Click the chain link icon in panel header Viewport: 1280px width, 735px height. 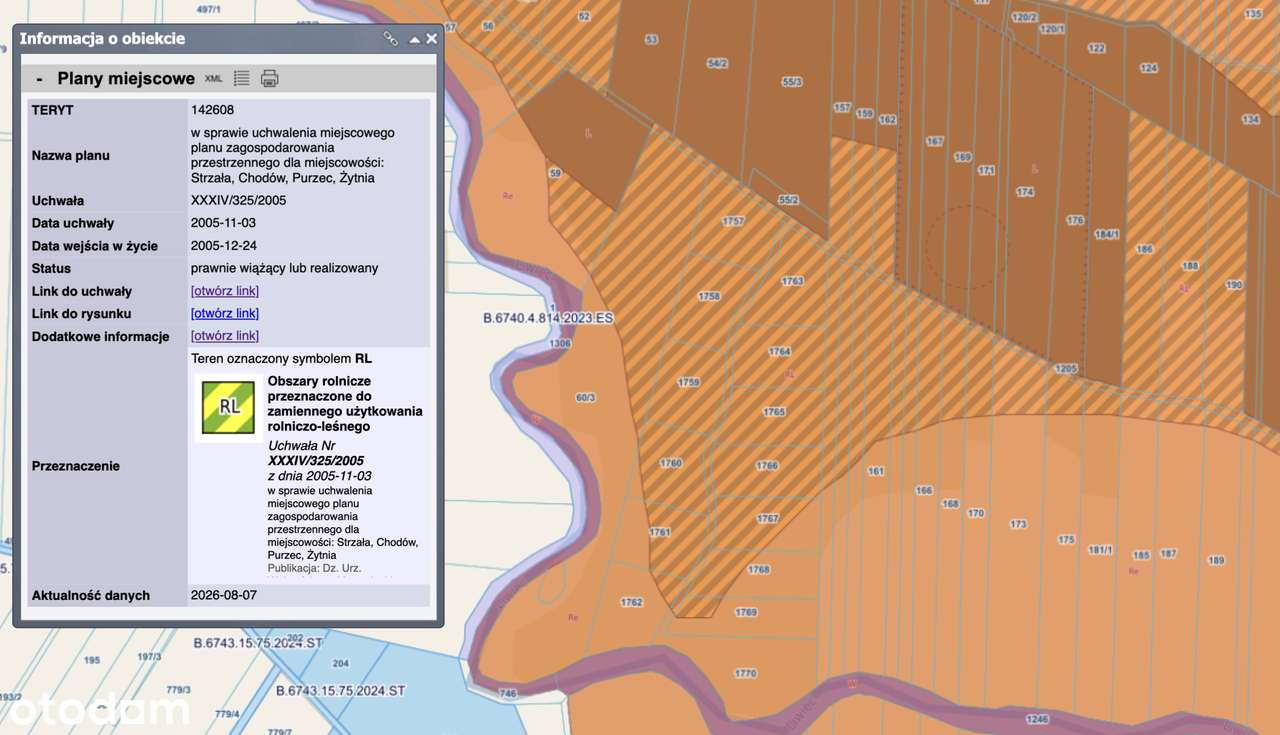(391, 39)
